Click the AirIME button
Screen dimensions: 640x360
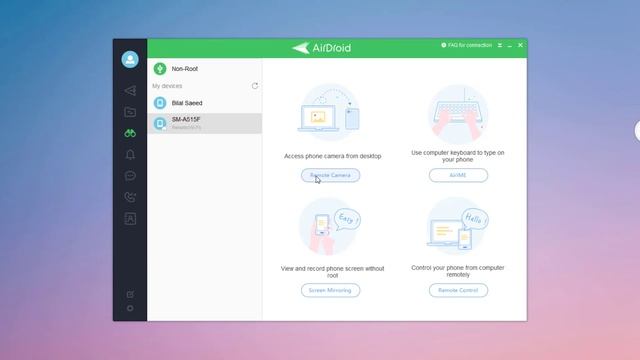coord(458,175)
